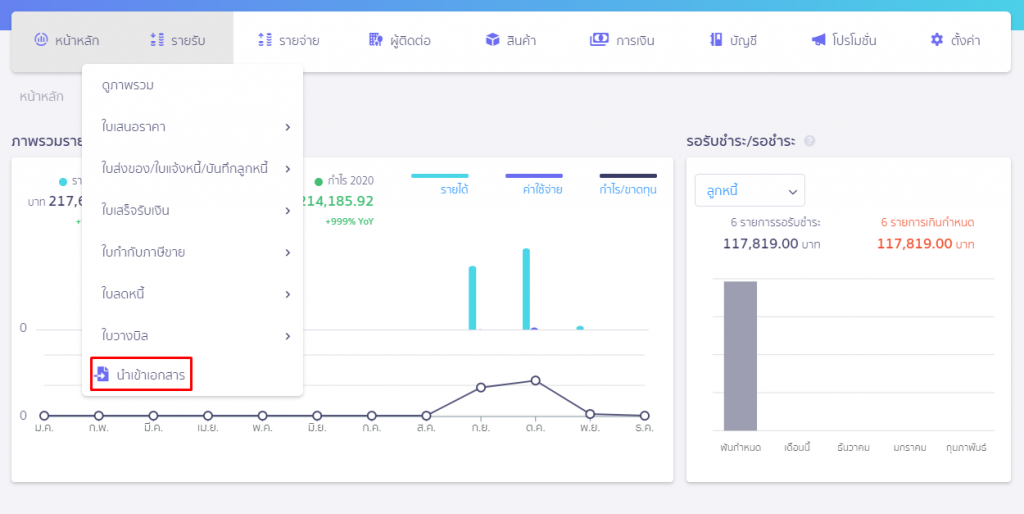This screenshot has height=514, width=1024.
Task: Click the สินค้า product box icon
Action: [x=492, y=41]
